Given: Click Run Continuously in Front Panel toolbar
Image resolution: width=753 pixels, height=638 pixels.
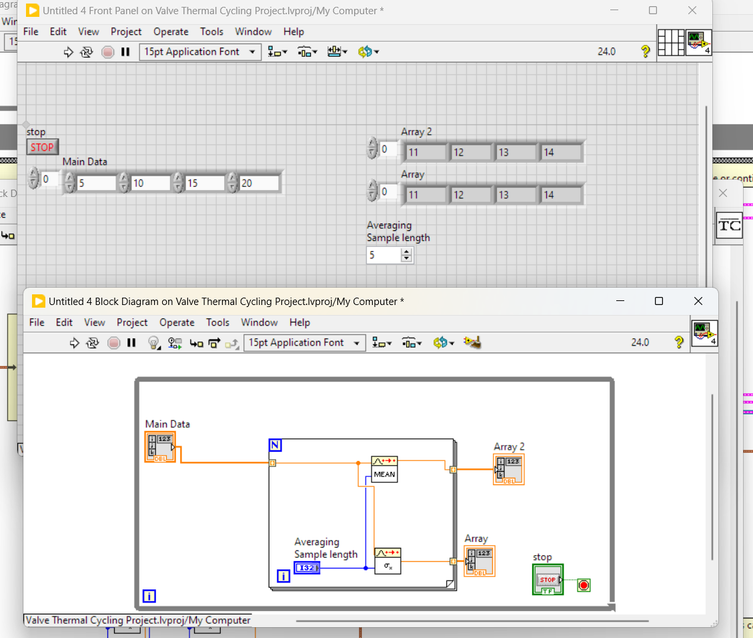Looking at the screenshot, I should pos(86,52).
